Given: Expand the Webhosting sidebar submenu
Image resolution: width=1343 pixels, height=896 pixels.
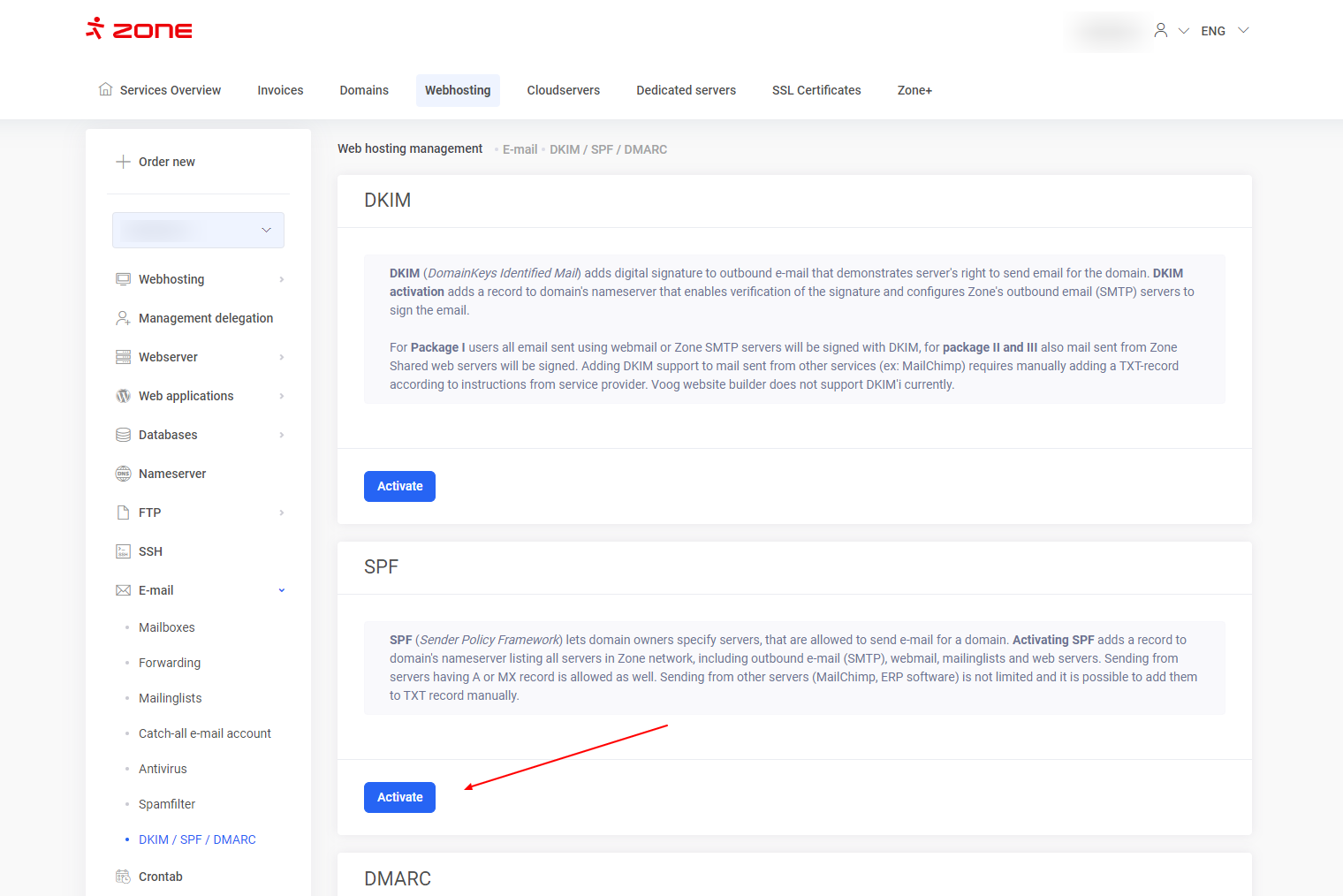Looking at the screenshot, I should (282, 279).
